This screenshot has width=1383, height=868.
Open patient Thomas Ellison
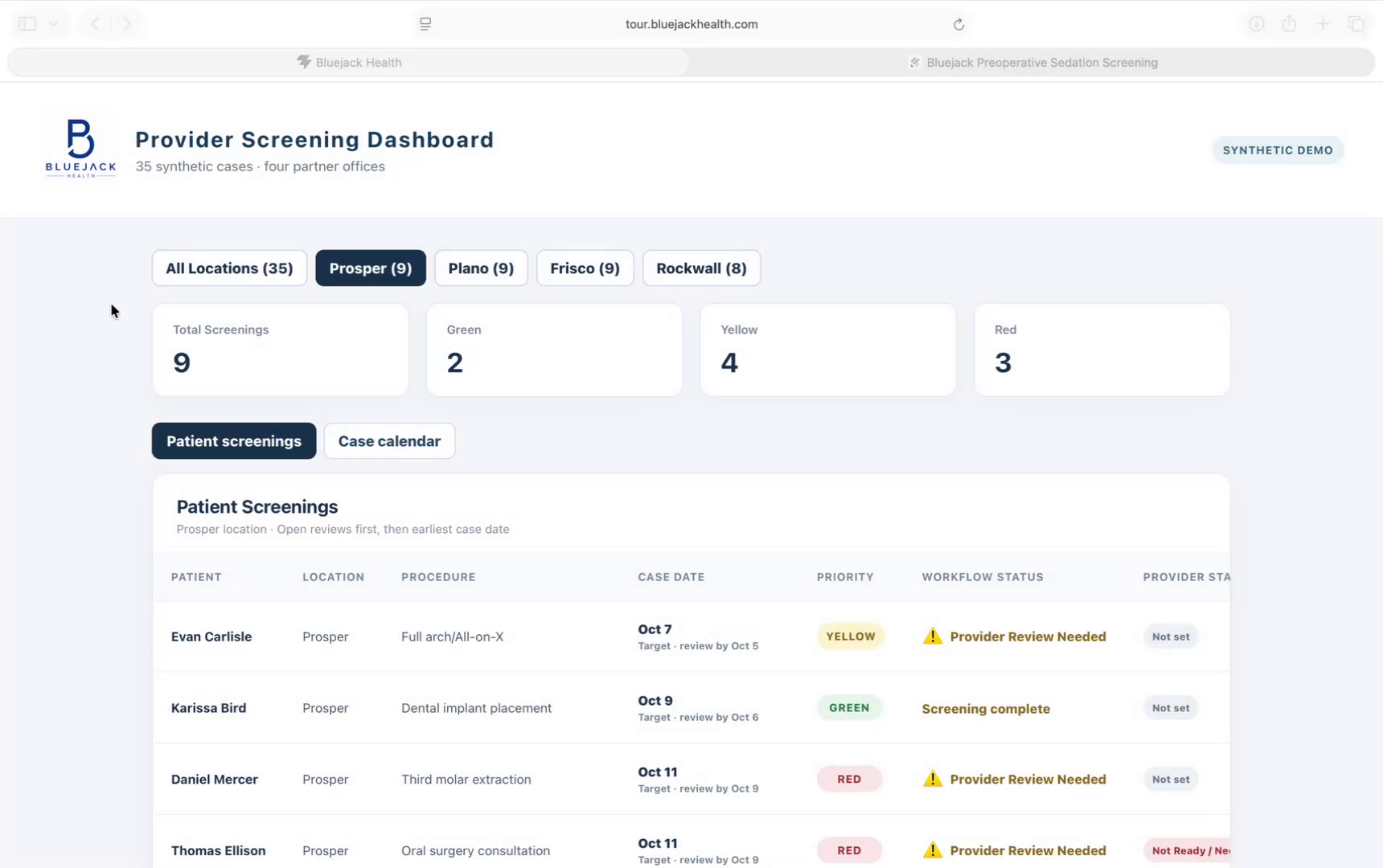click(x=218, y=850)
